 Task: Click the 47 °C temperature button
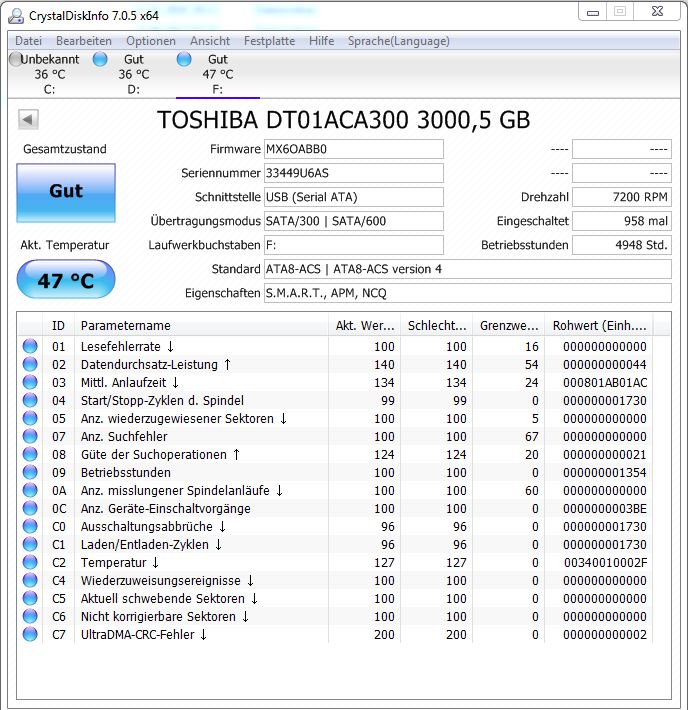66,280
